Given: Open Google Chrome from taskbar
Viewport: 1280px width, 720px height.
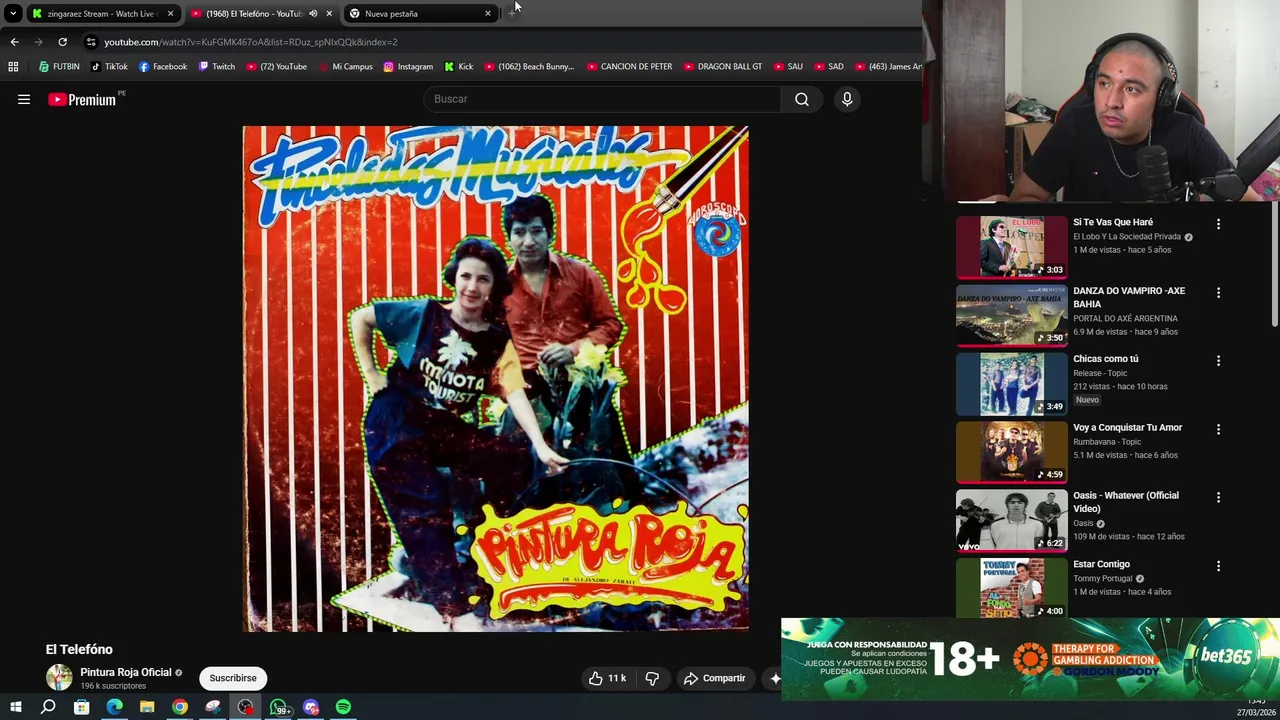Looking at the screenshot, I should [x=180, y=707].
